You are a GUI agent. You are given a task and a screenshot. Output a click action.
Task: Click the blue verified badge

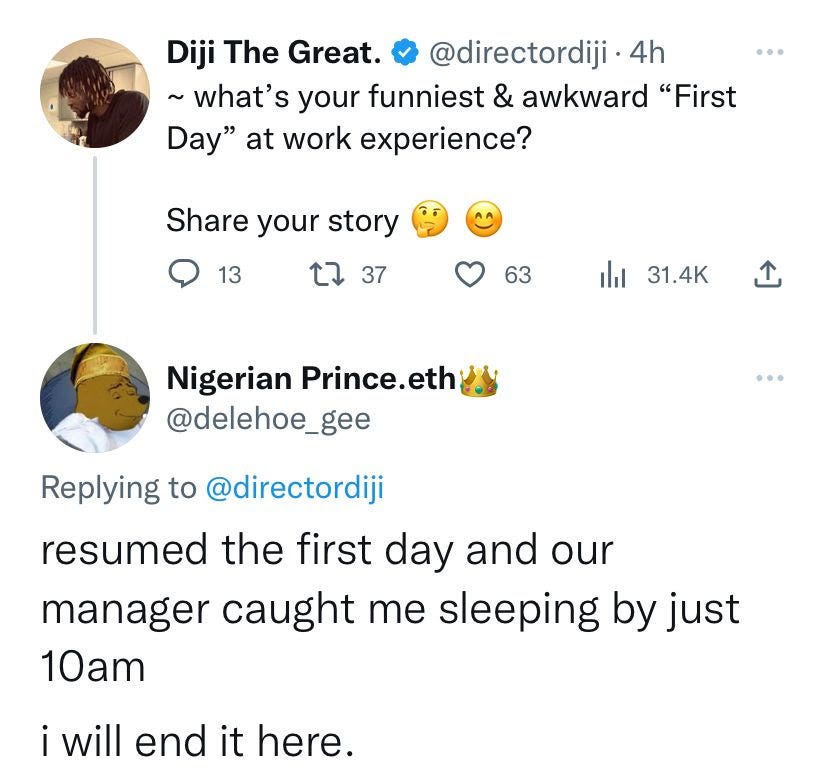tap(403, 52)
